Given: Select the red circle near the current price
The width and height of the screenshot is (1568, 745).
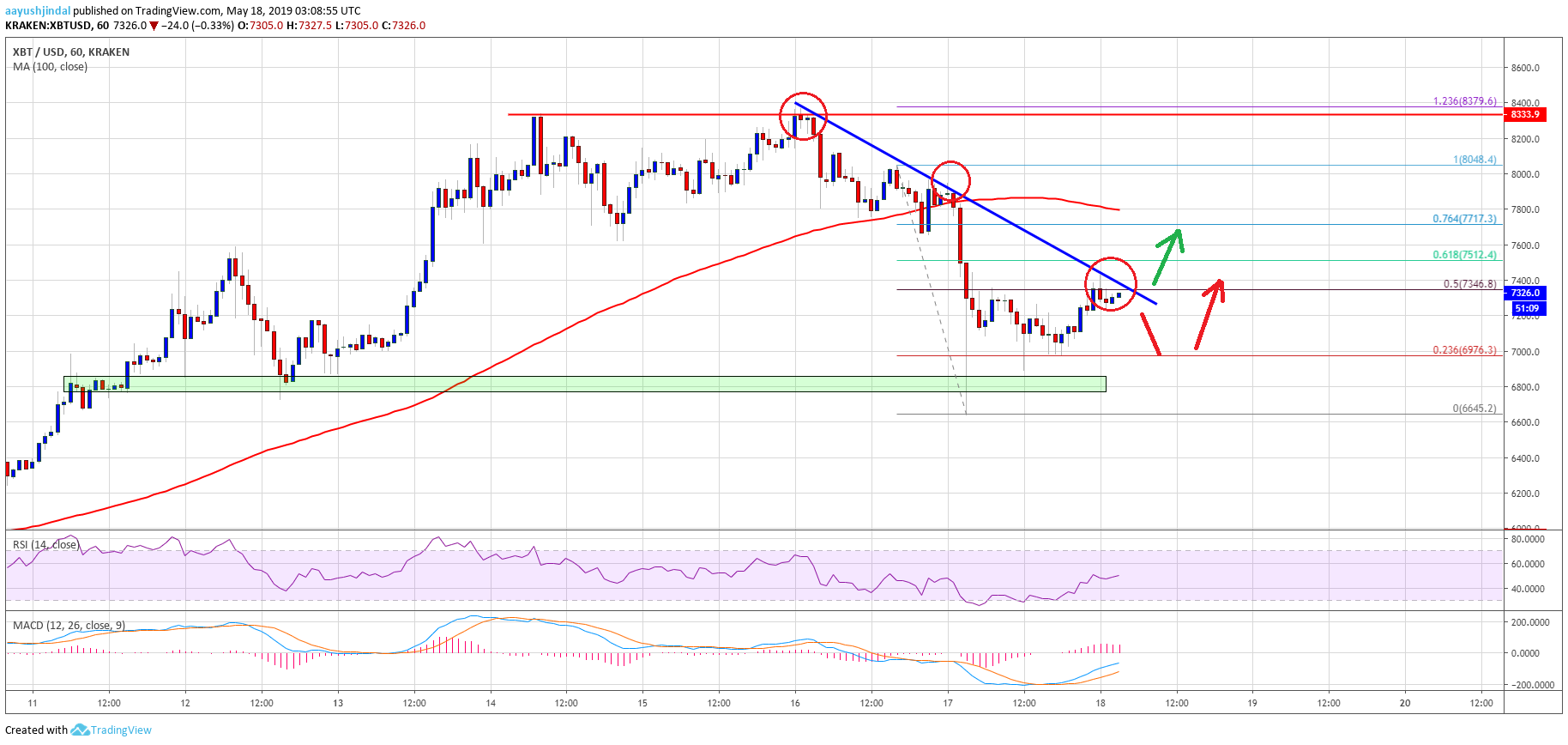Looking at the screenshot, I should (1110, 283).
